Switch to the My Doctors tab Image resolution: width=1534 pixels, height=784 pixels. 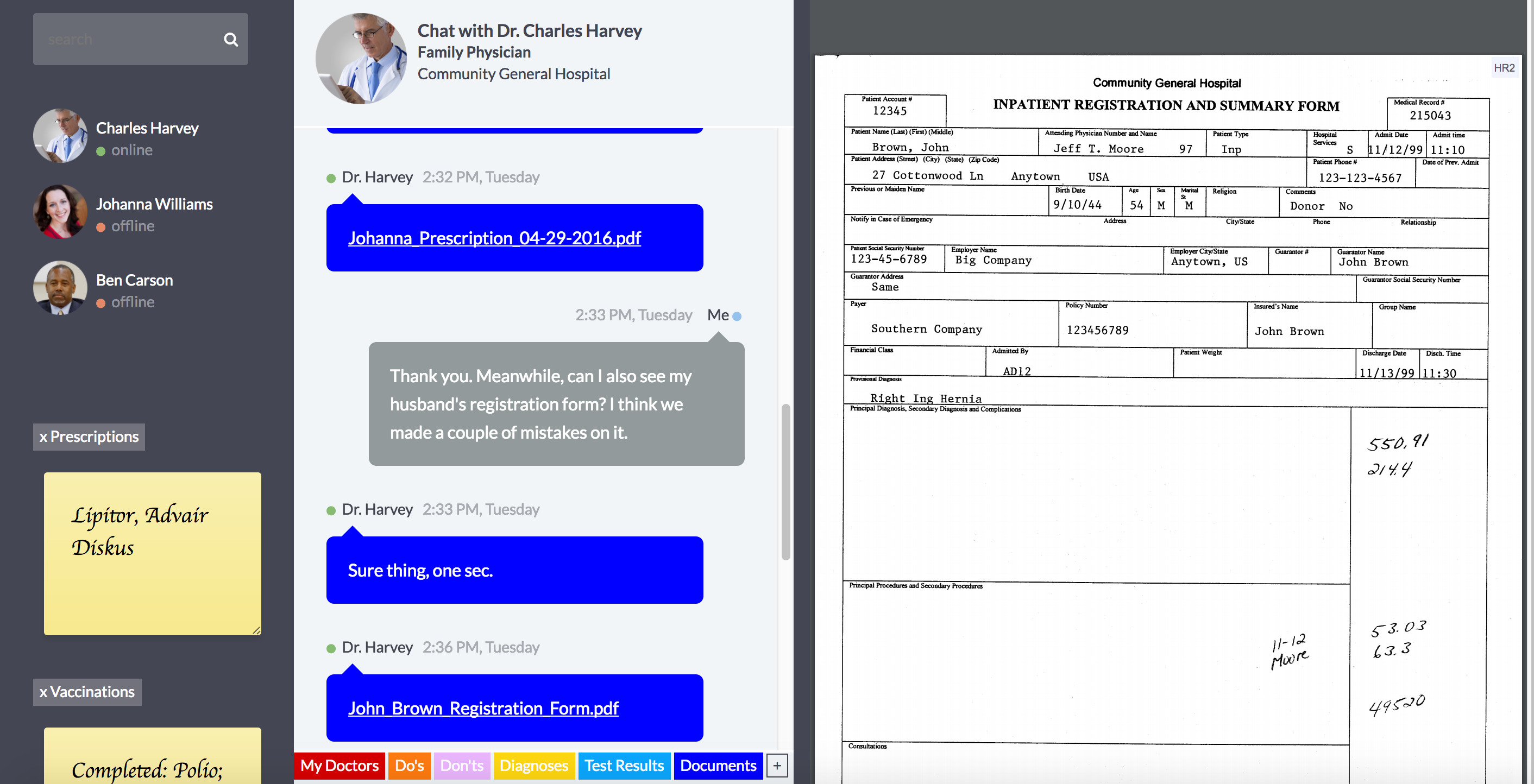339,766
